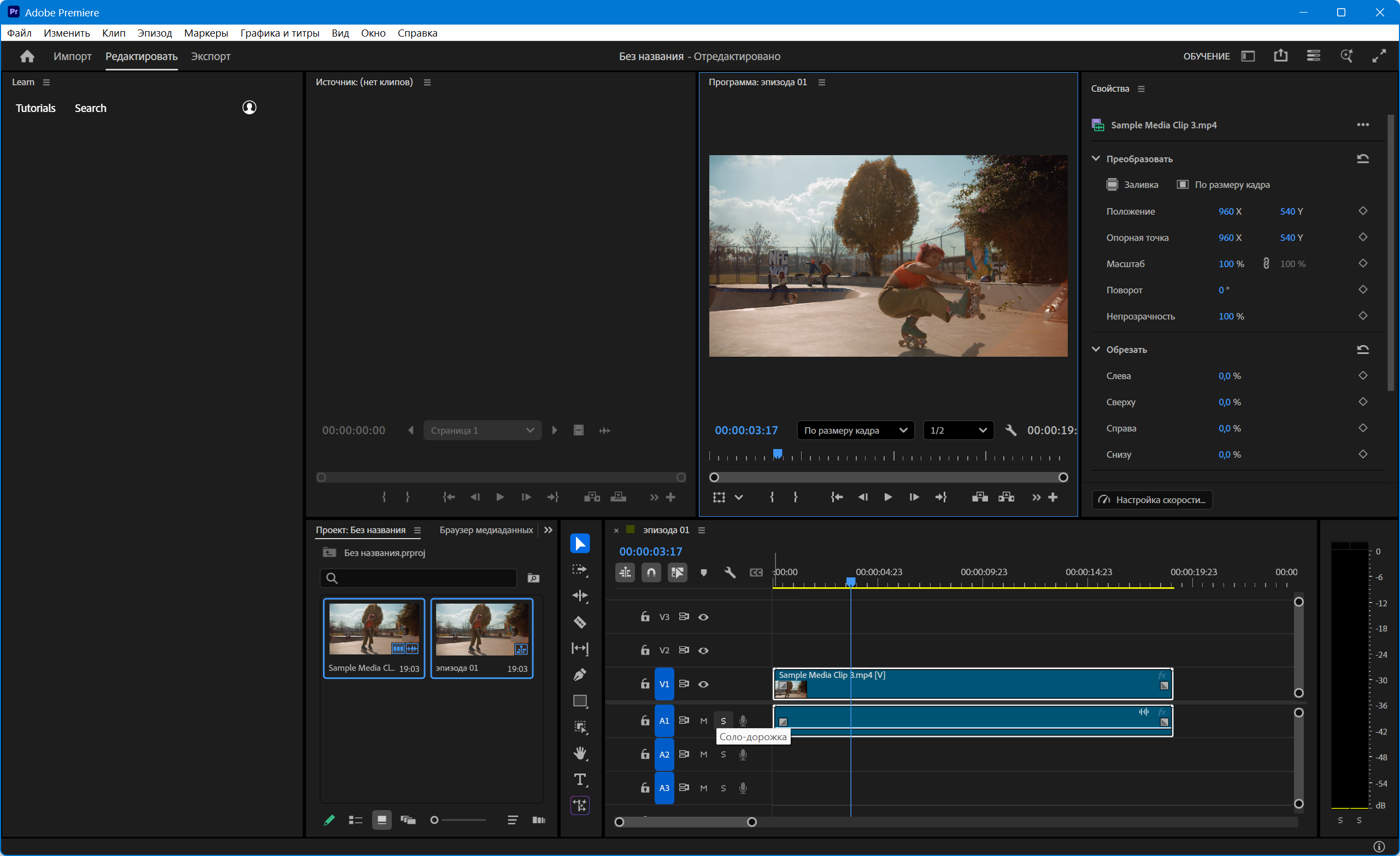Toggle visibility of track V1

click(x=703, y=684)
